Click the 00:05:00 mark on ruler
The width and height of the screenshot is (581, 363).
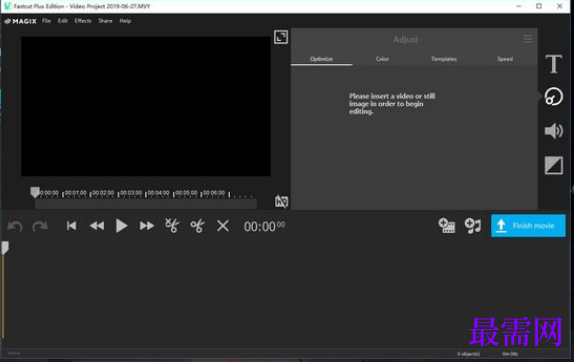tap(186, 193)
